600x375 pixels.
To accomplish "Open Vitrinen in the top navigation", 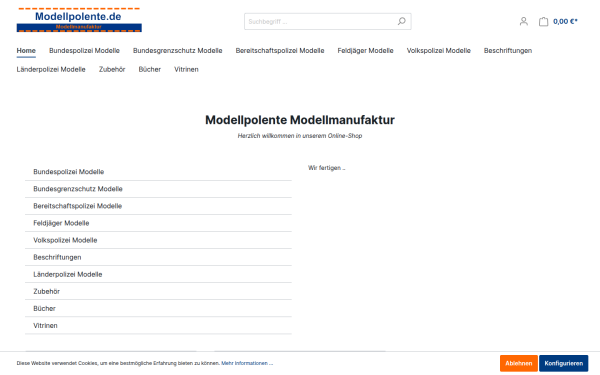I will tap(186, 69).
